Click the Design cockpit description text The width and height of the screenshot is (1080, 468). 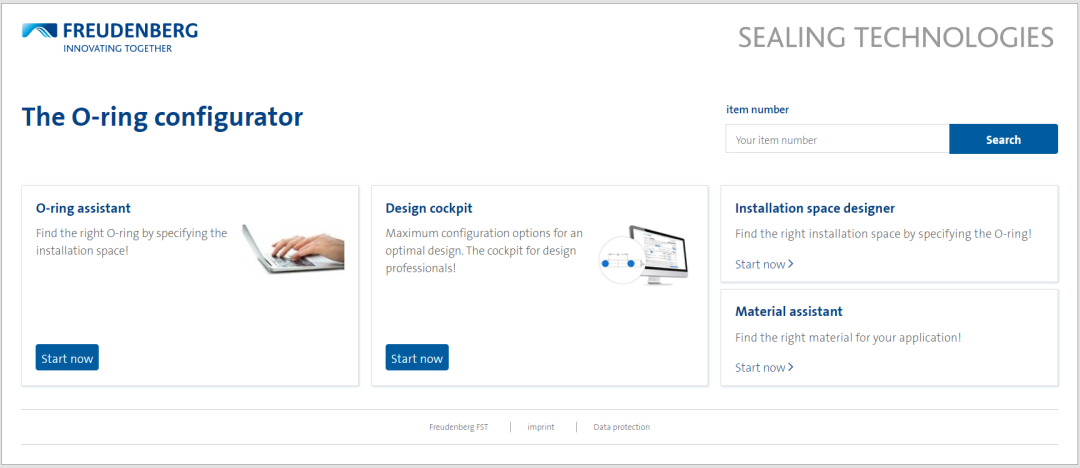click(x=484, y=250)
